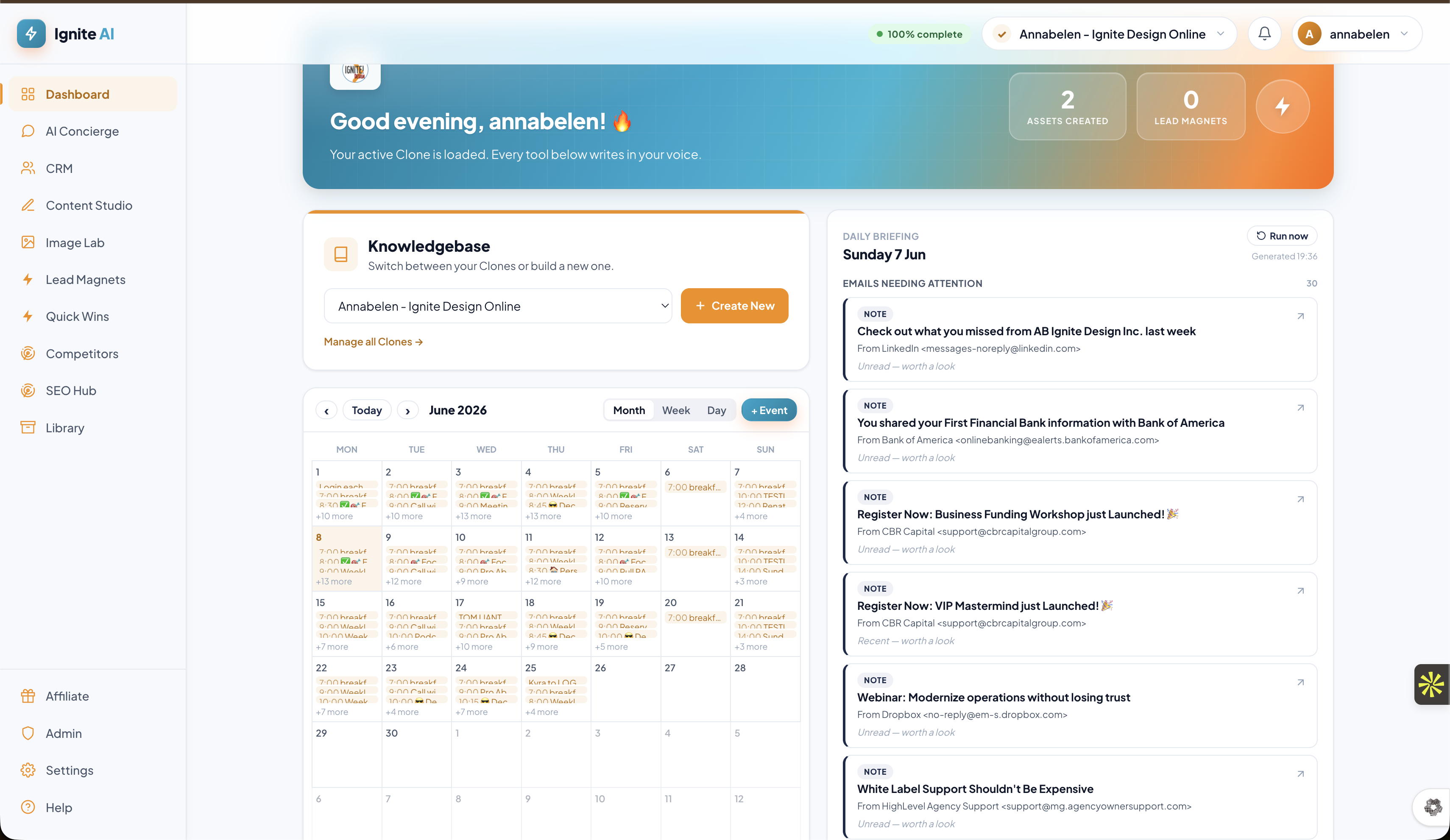
Task: Go to previous month in calendar
Action: (x=326, y=410)
